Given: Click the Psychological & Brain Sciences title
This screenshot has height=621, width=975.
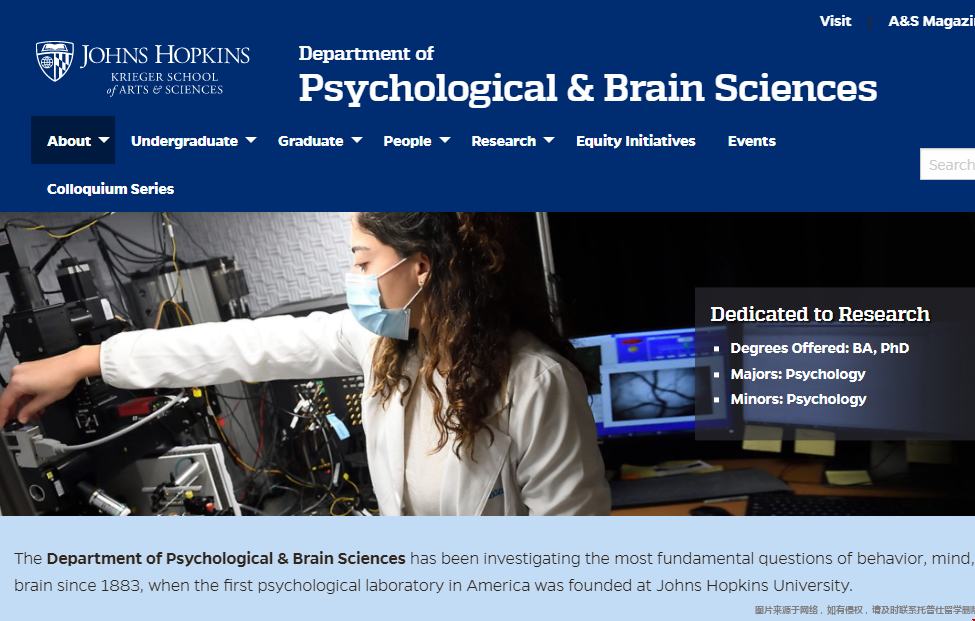Looking at the screenshot, I should [588, 88].
